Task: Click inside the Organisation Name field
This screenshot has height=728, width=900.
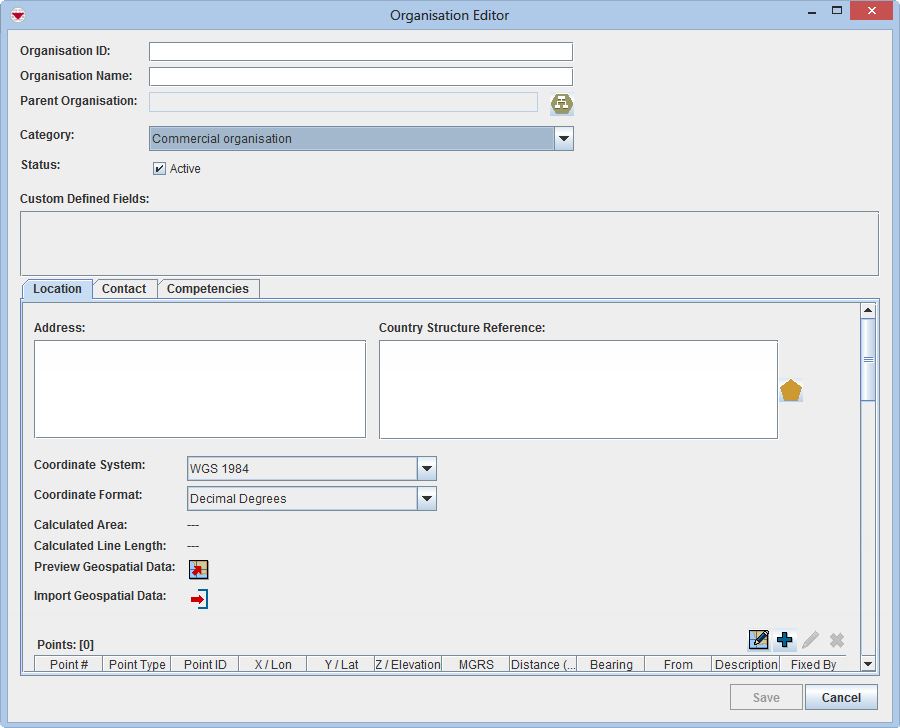Action: point(360,76)
